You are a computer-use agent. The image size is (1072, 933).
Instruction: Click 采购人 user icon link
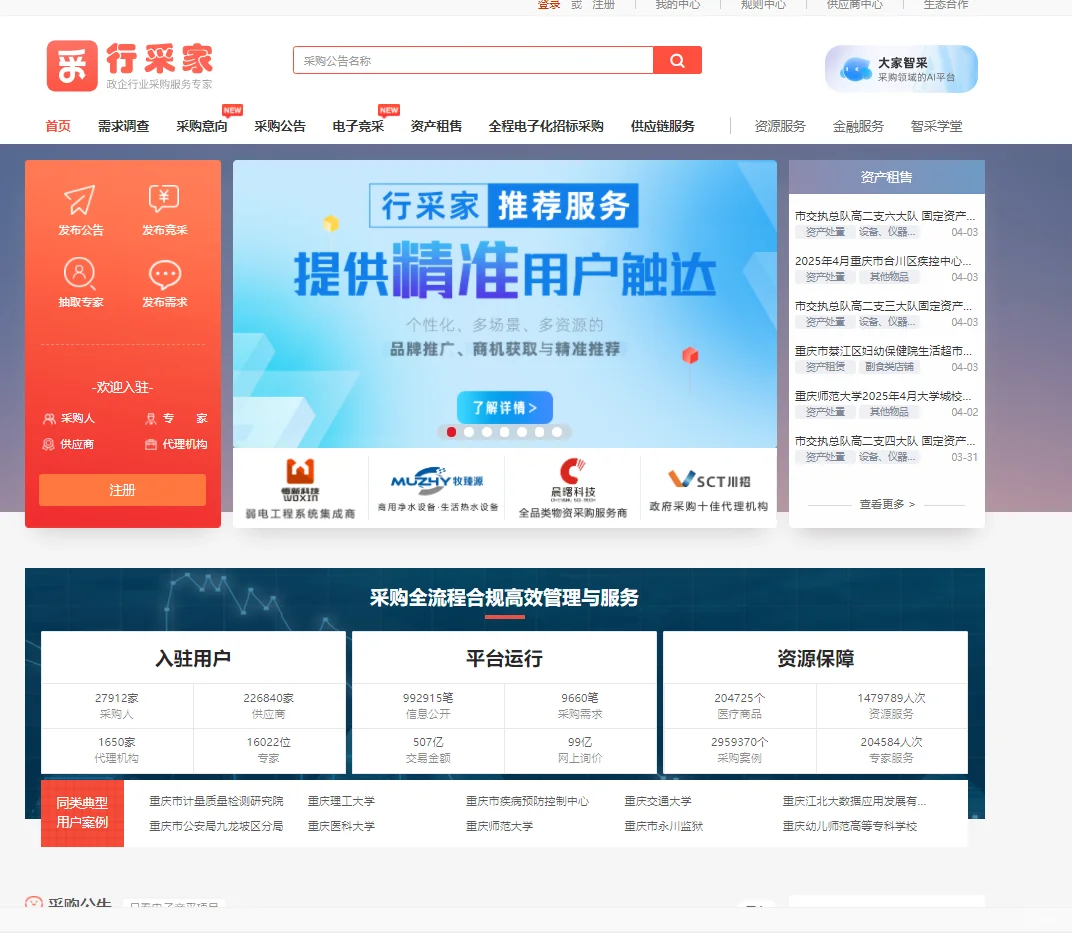coord(69,418)
